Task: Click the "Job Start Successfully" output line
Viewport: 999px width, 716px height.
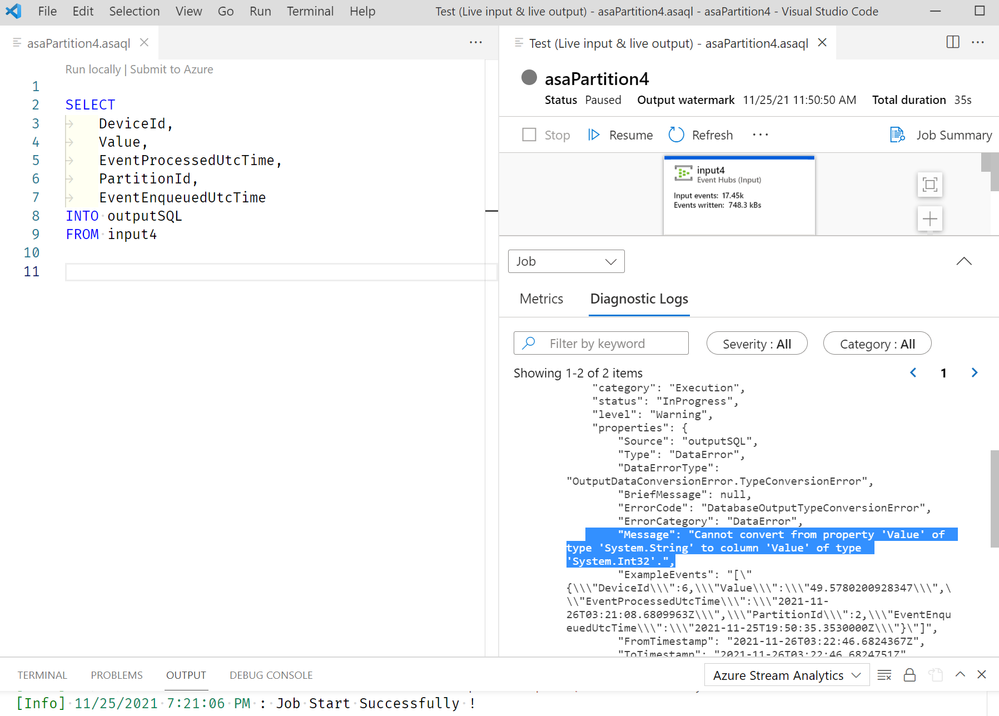Action: click(245, 703)
